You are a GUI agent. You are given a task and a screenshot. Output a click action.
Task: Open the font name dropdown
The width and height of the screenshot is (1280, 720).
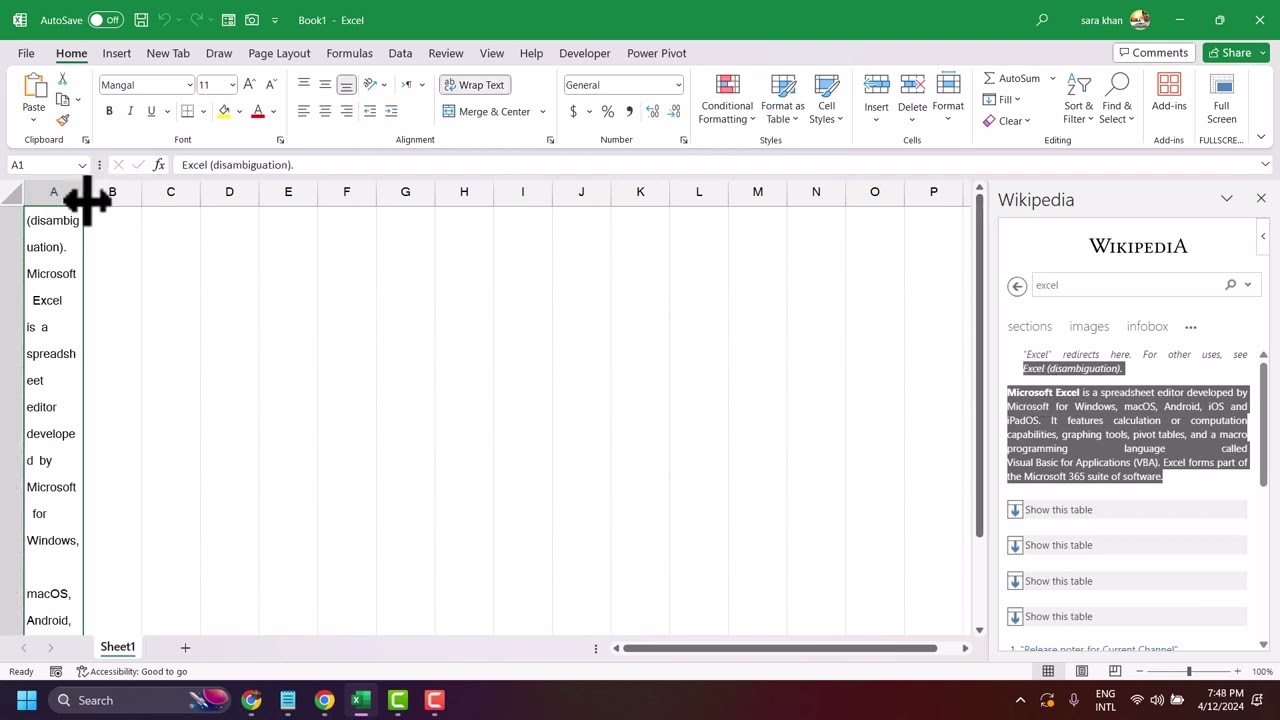click(x=189, y=85)
